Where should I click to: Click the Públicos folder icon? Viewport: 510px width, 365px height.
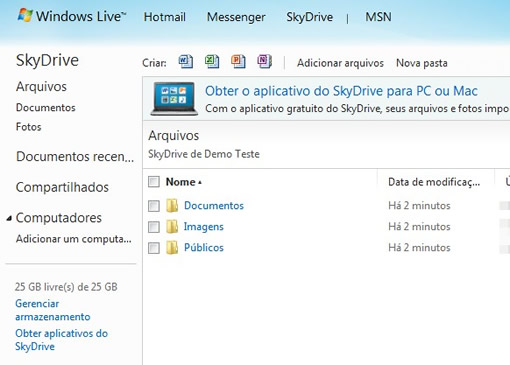pos(172,248)
